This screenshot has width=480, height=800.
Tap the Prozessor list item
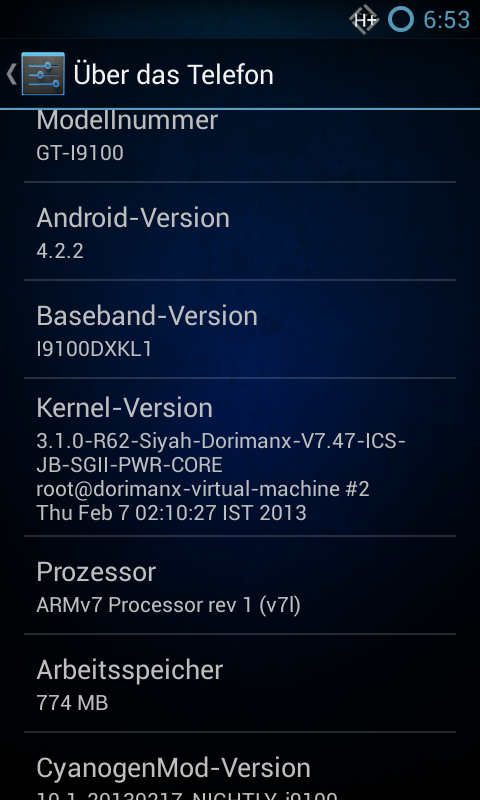tap(240, 585)
